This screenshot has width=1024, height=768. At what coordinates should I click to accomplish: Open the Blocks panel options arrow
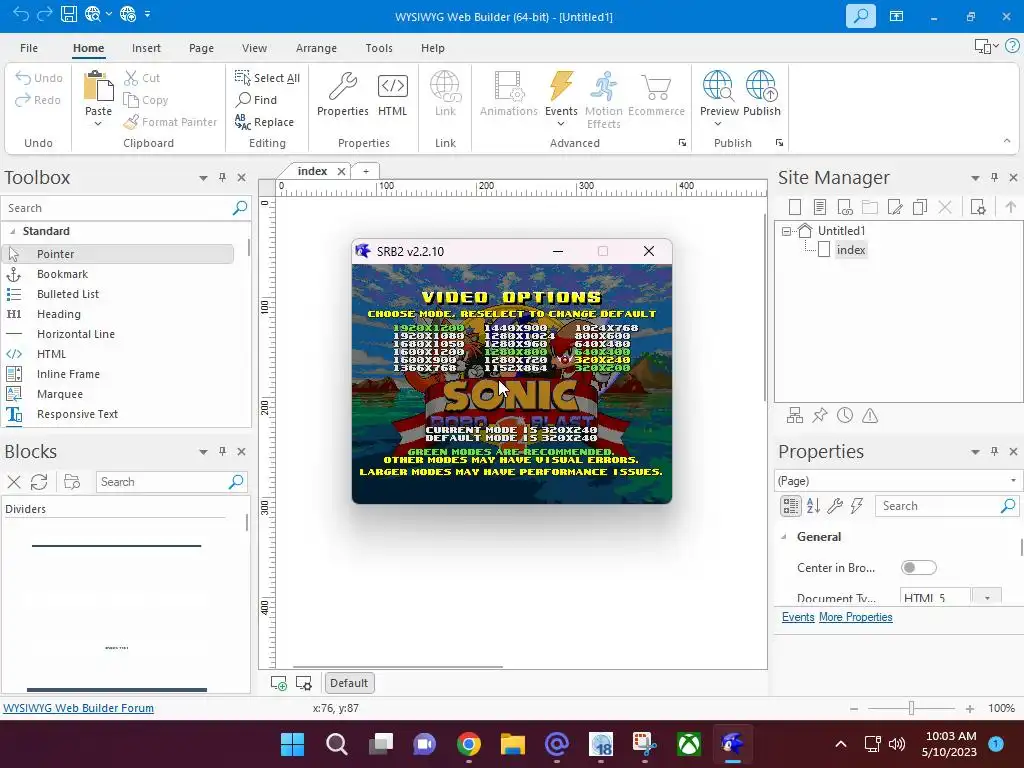click(x=203, y=452)
